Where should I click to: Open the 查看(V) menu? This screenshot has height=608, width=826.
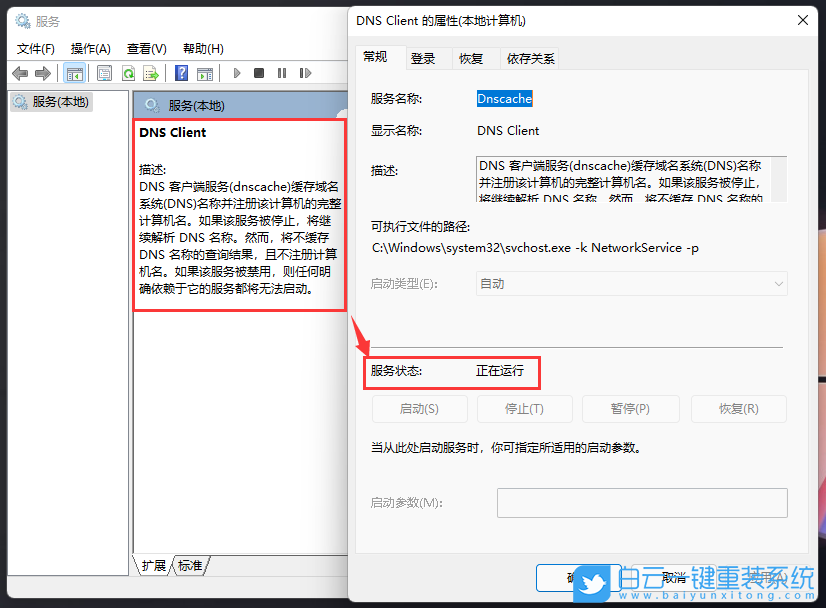tap(146, 47)
